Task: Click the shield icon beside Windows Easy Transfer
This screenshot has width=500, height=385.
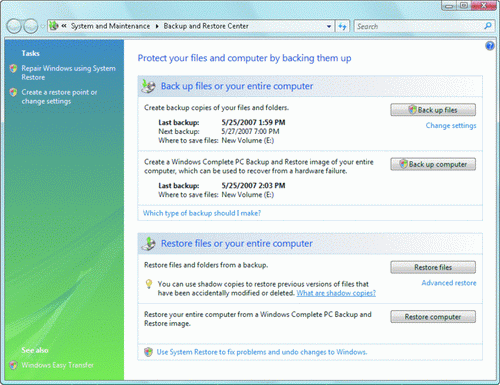Action: pos(13,365)
